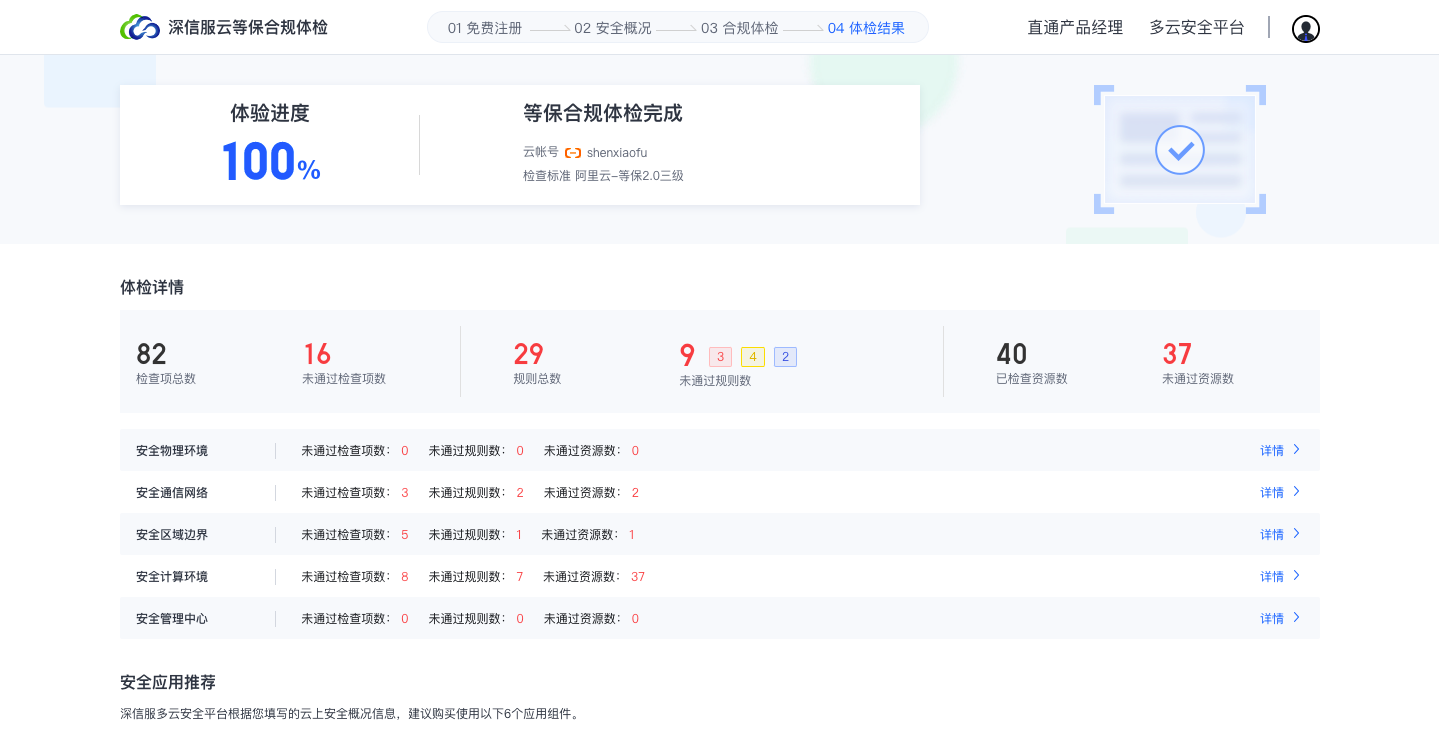1439x729 pixels.
Task: Go to step 03 合规体检
Action: tap(739, 28)
